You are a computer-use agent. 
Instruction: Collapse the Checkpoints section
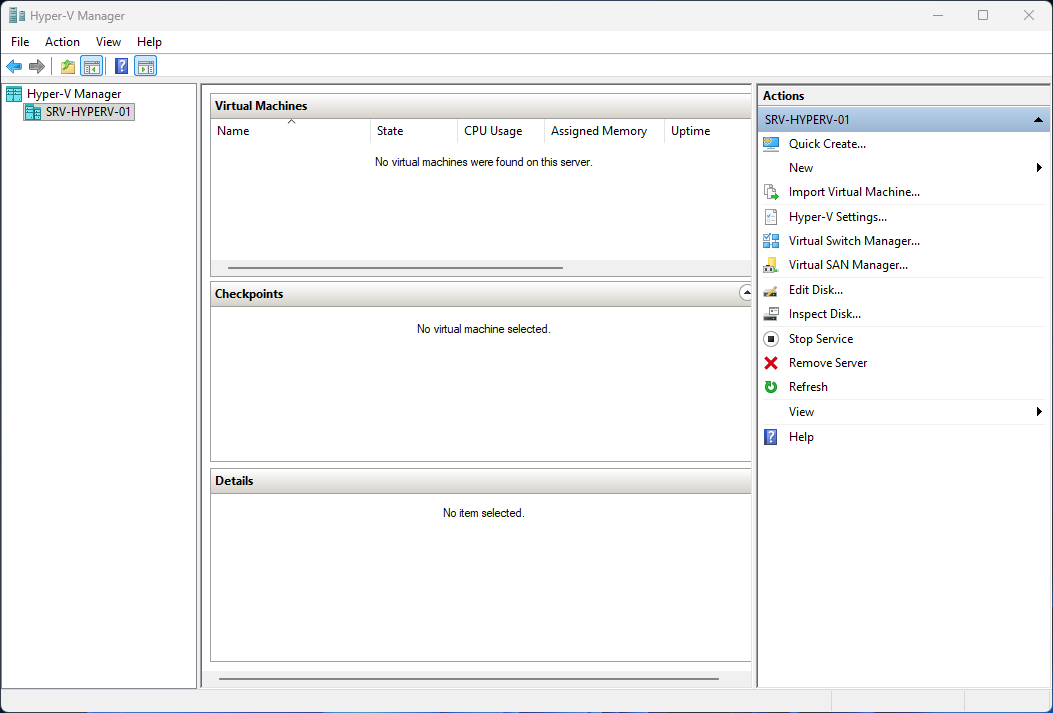pos(745,293)
